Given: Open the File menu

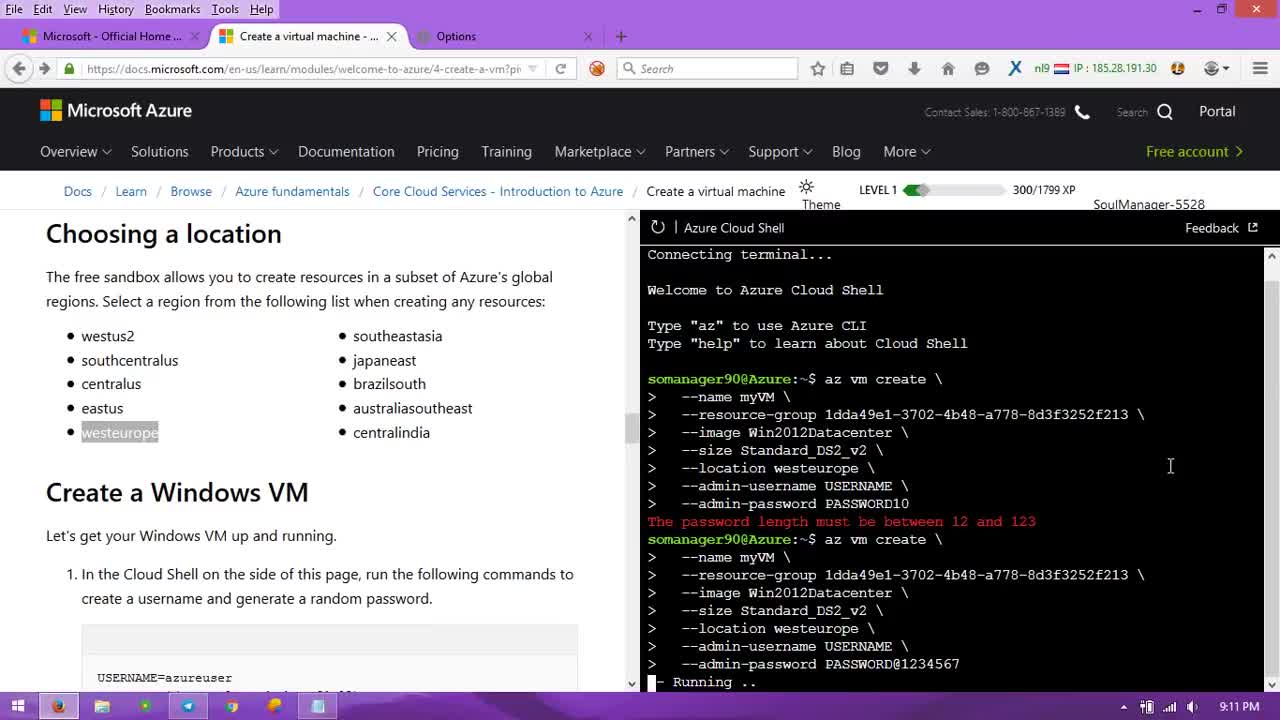Looking at the screenshot, I should pyautogui.click(x=14, y=9).
